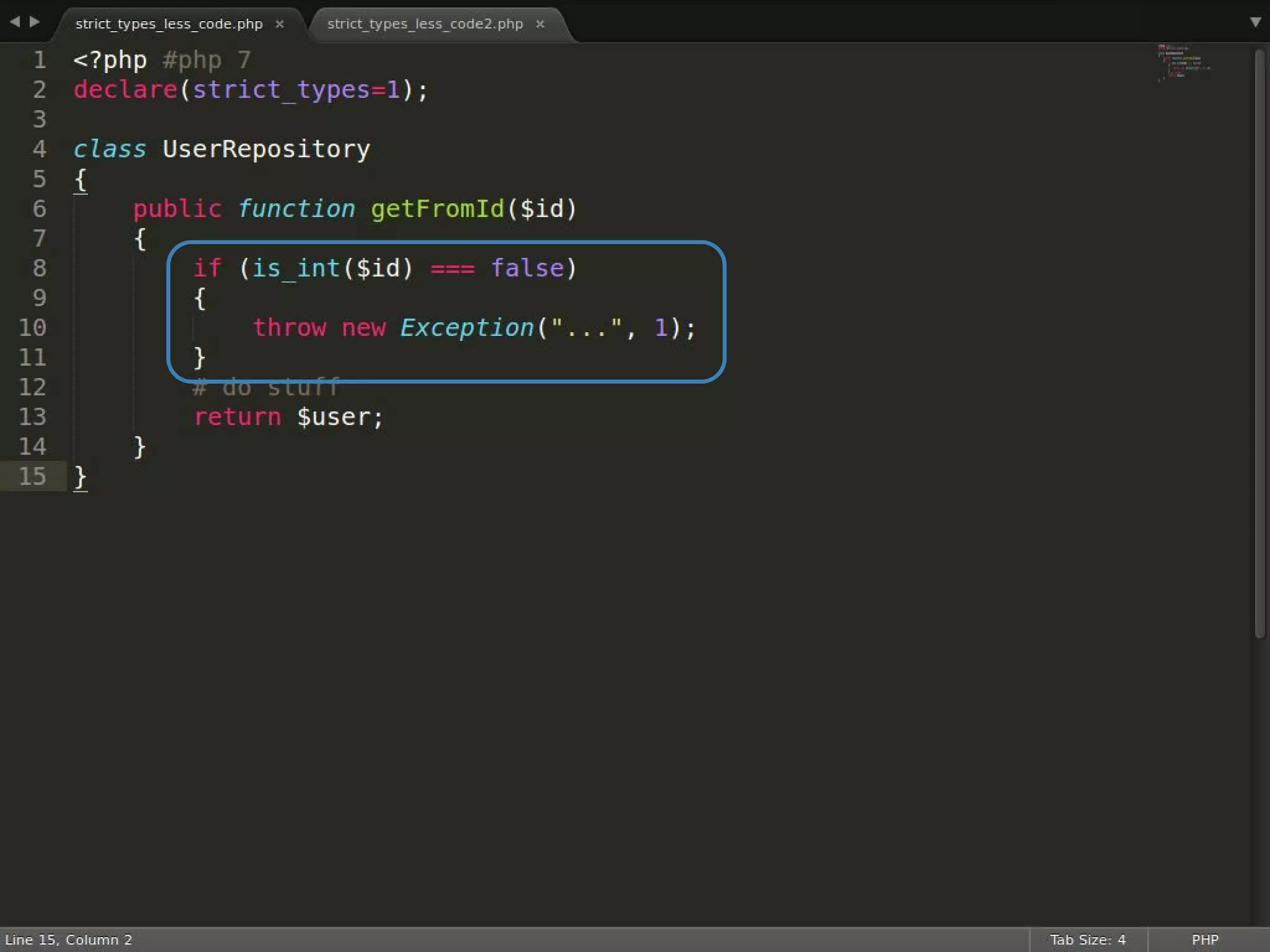This screenshot has height=952, width=1270.
Task: Close the strict_types_less_code.php tab
Action: (x=280, y=24)
